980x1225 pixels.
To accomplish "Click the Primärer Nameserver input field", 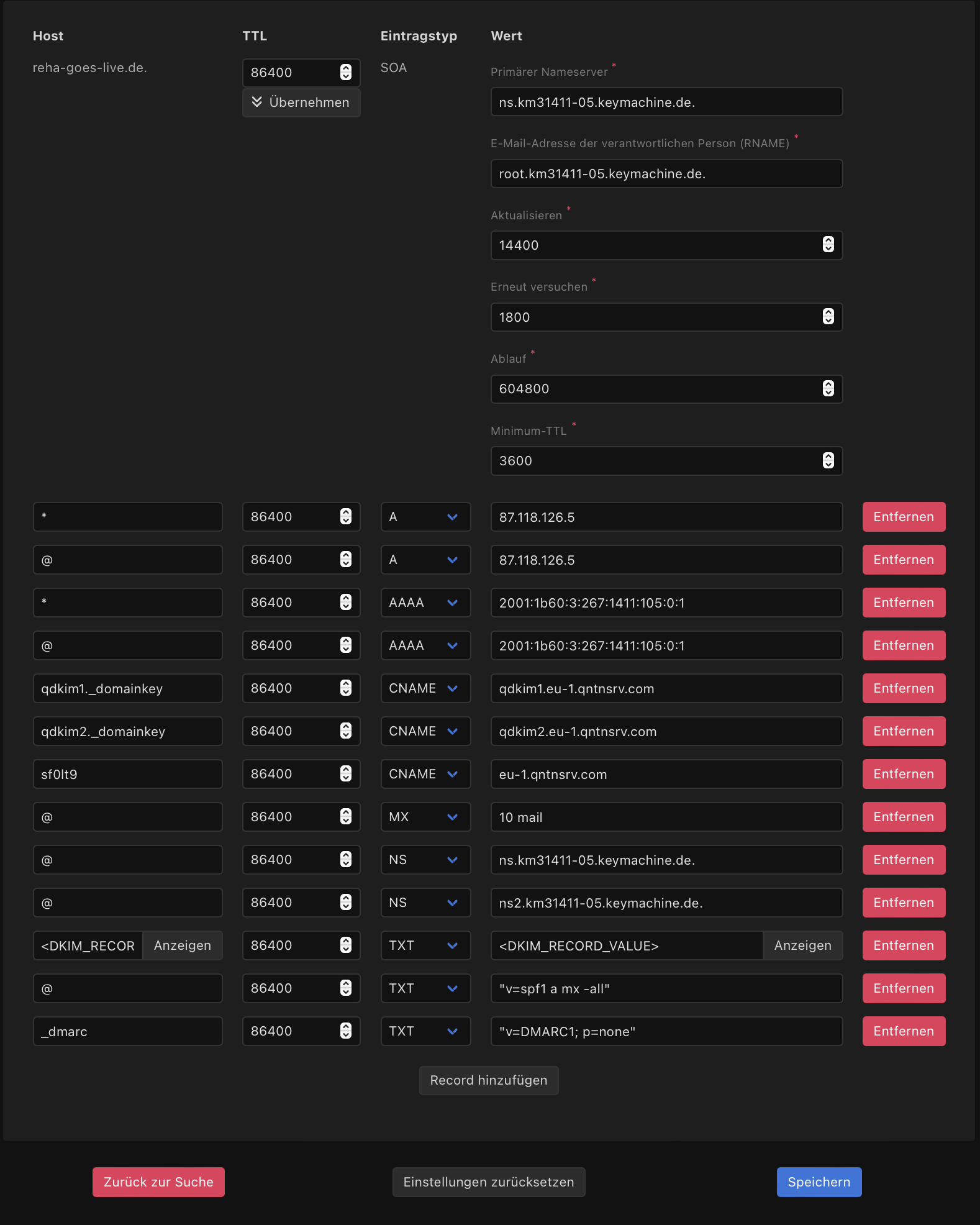I will click(666, 102).
